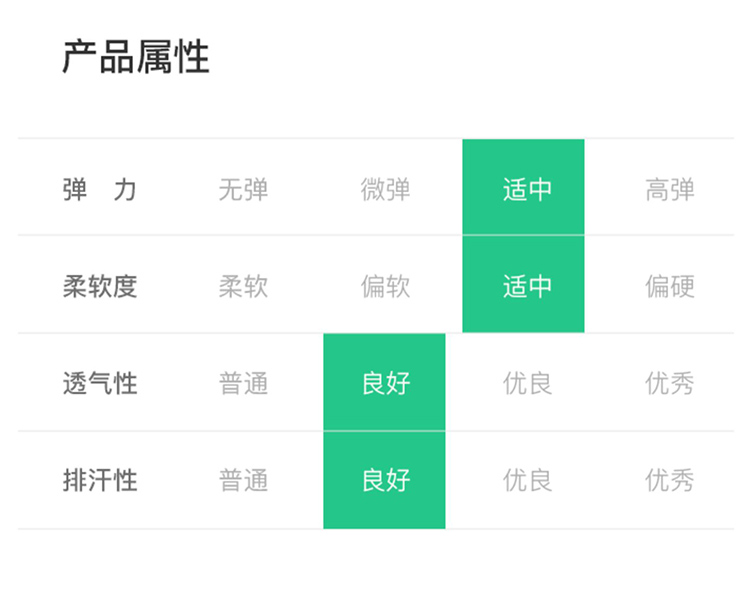Image resolution: width=750 pixels, height=595 pixels.
Task: Click the 弹力 row label
Action: [99, 189]
